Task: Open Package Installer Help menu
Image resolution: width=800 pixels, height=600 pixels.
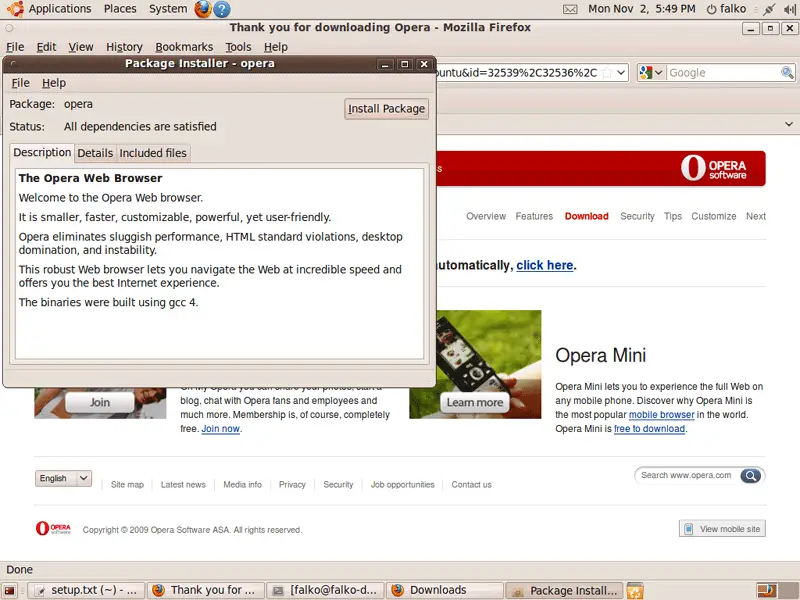Action: coord(54,83)
